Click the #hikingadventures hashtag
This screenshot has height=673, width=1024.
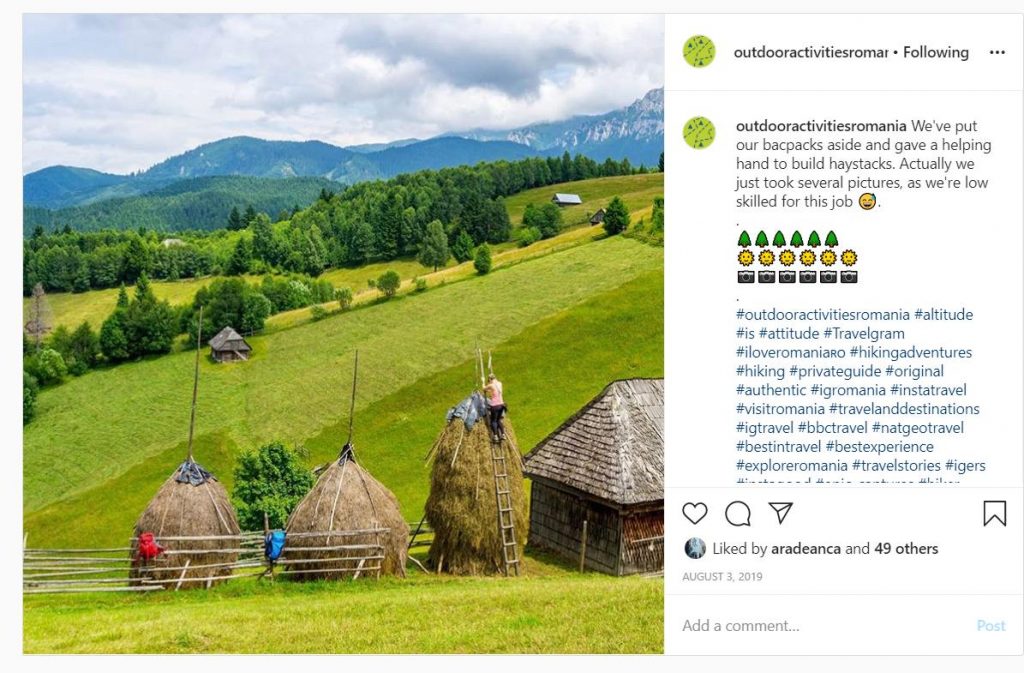click(x=910, y=352)
